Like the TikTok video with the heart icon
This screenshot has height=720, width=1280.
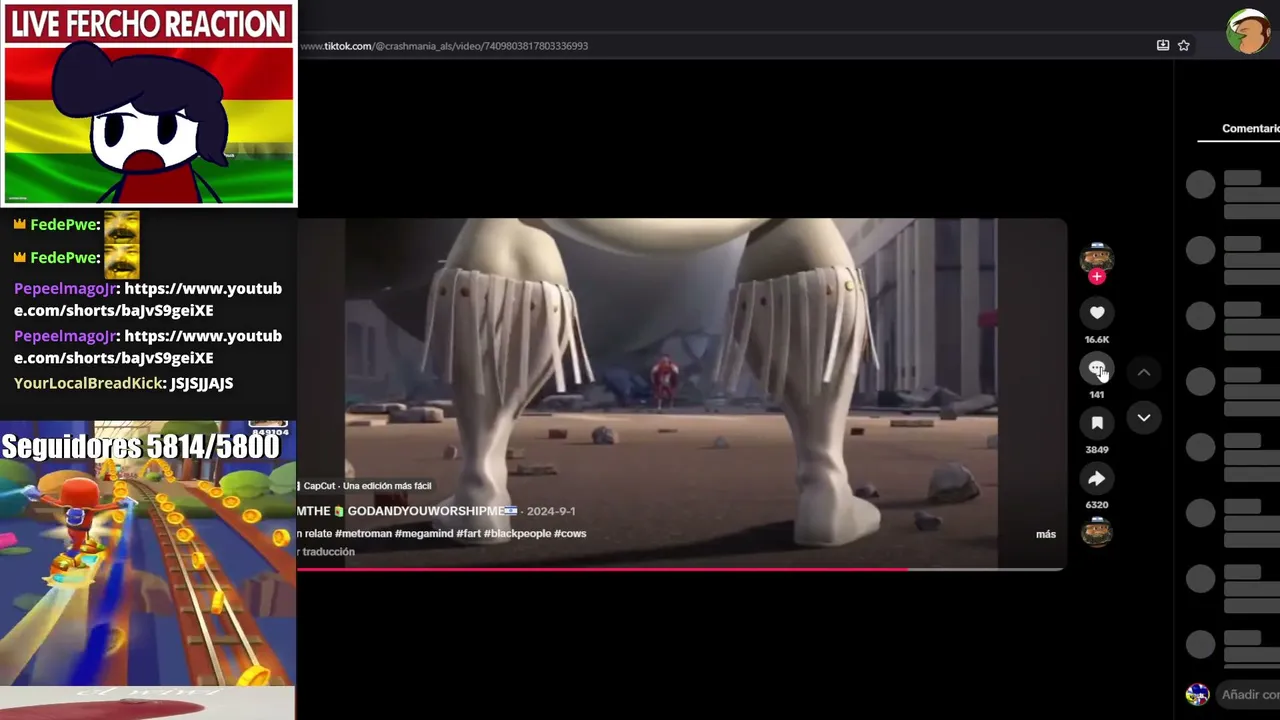[1097, 313]
